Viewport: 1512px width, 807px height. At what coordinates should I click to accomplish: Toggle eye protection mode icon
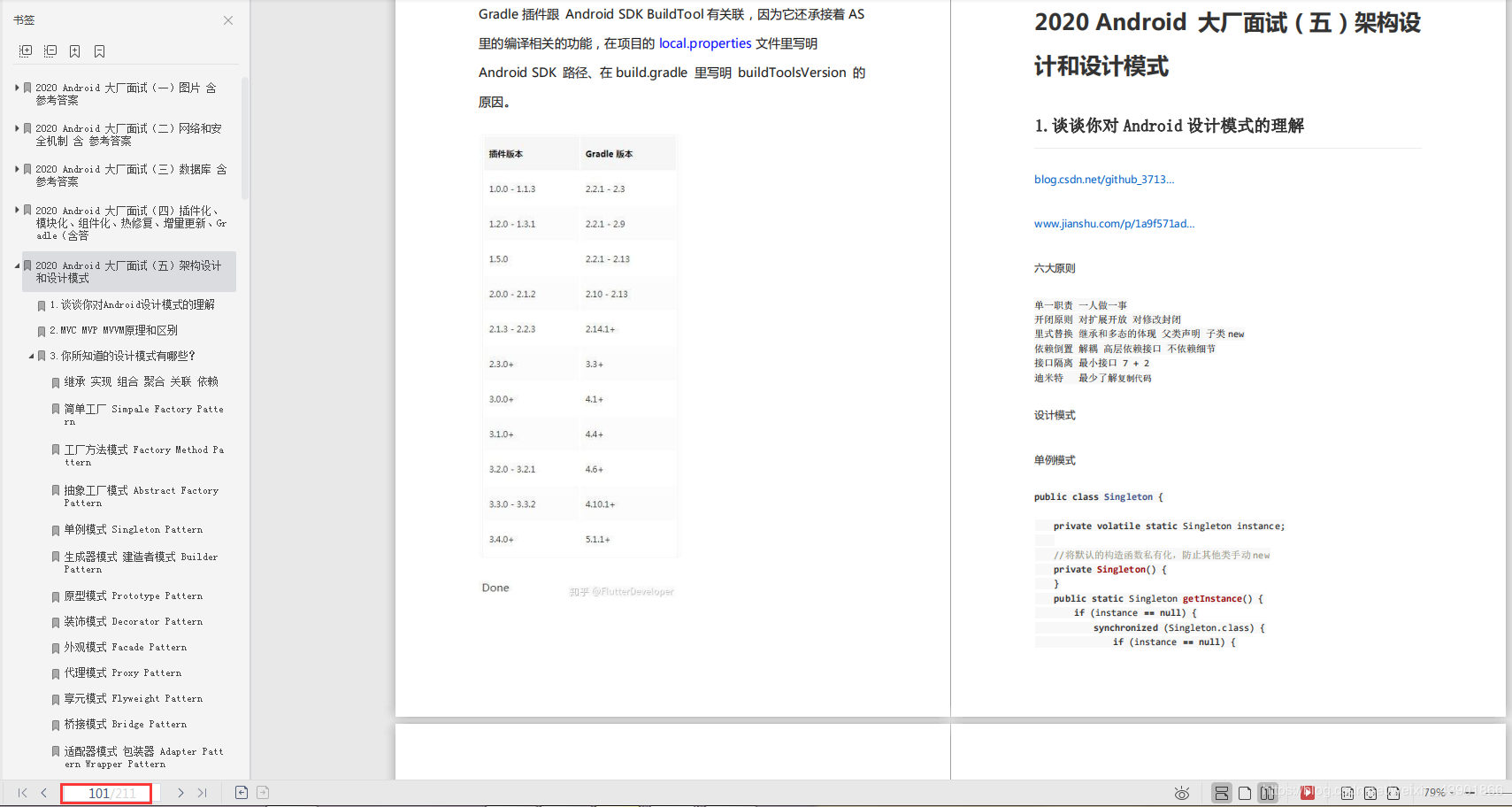1182,794
